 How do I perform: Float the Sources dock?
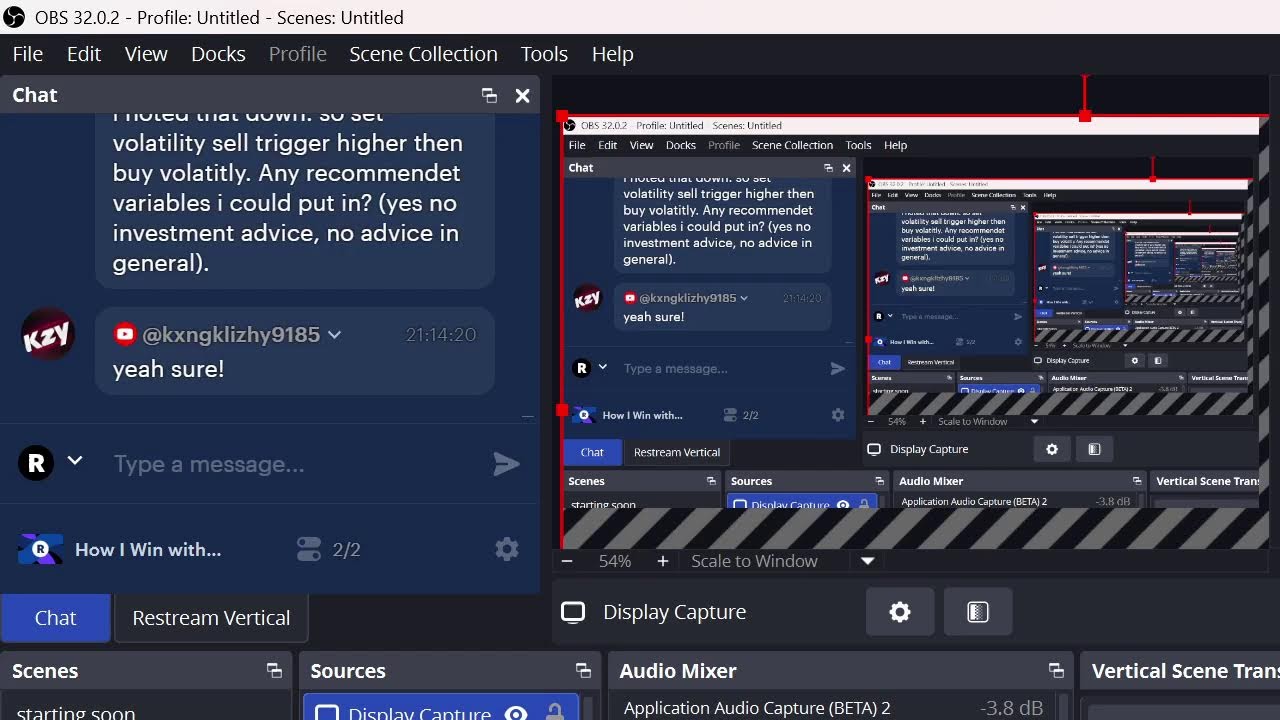click(584, 671)
